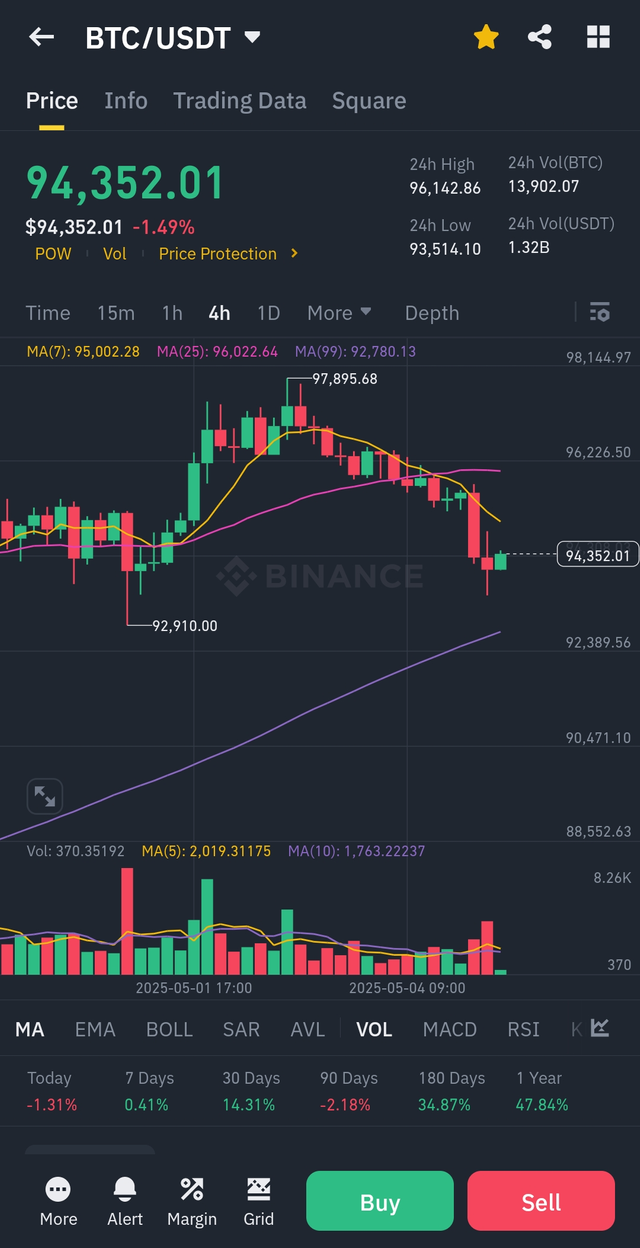The width and height of the screenshot is (640, 1248).
Task: Tap the tallest red volume bar
Action: tap(127, 921)
